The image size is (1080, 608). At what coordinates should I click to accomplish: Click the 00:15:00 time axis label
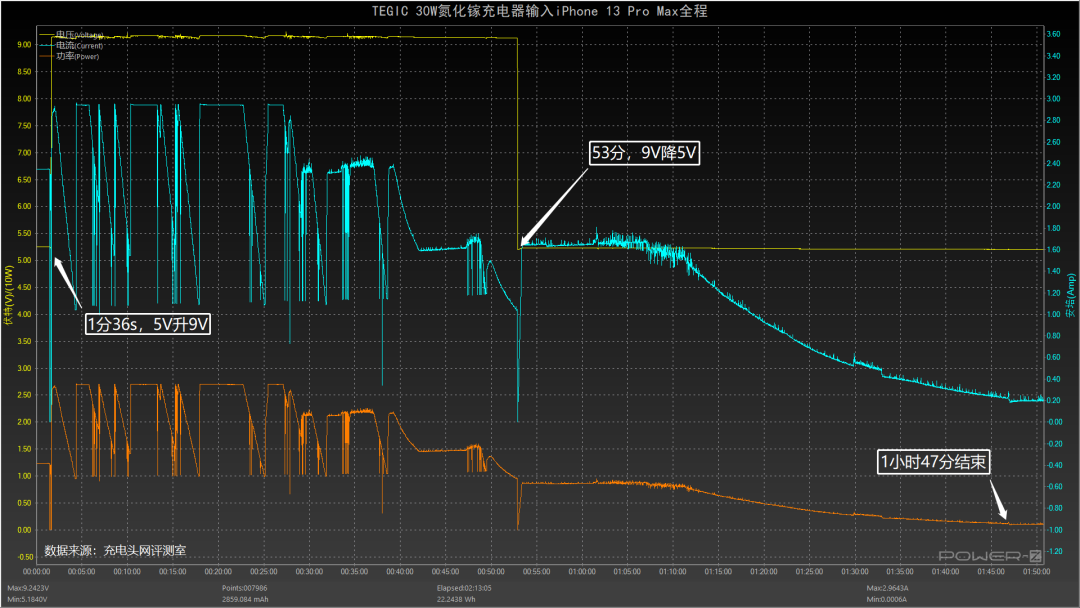[173, 572]
